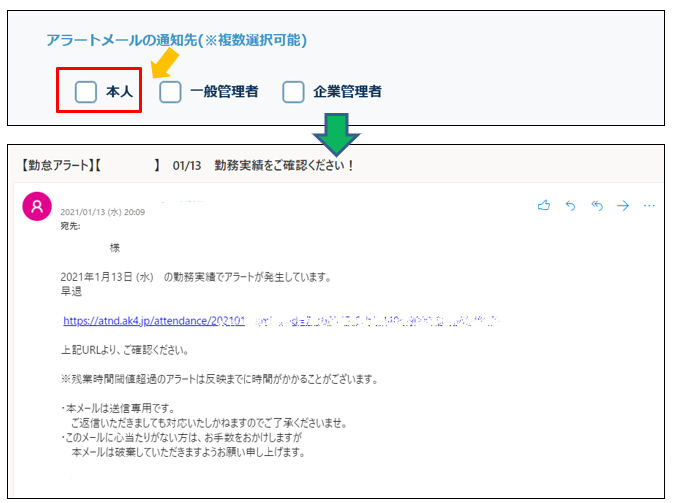Click the forward arrow icon
This screenshot has height=503, width=674.
pyautogui.click(x=623, y=206)
